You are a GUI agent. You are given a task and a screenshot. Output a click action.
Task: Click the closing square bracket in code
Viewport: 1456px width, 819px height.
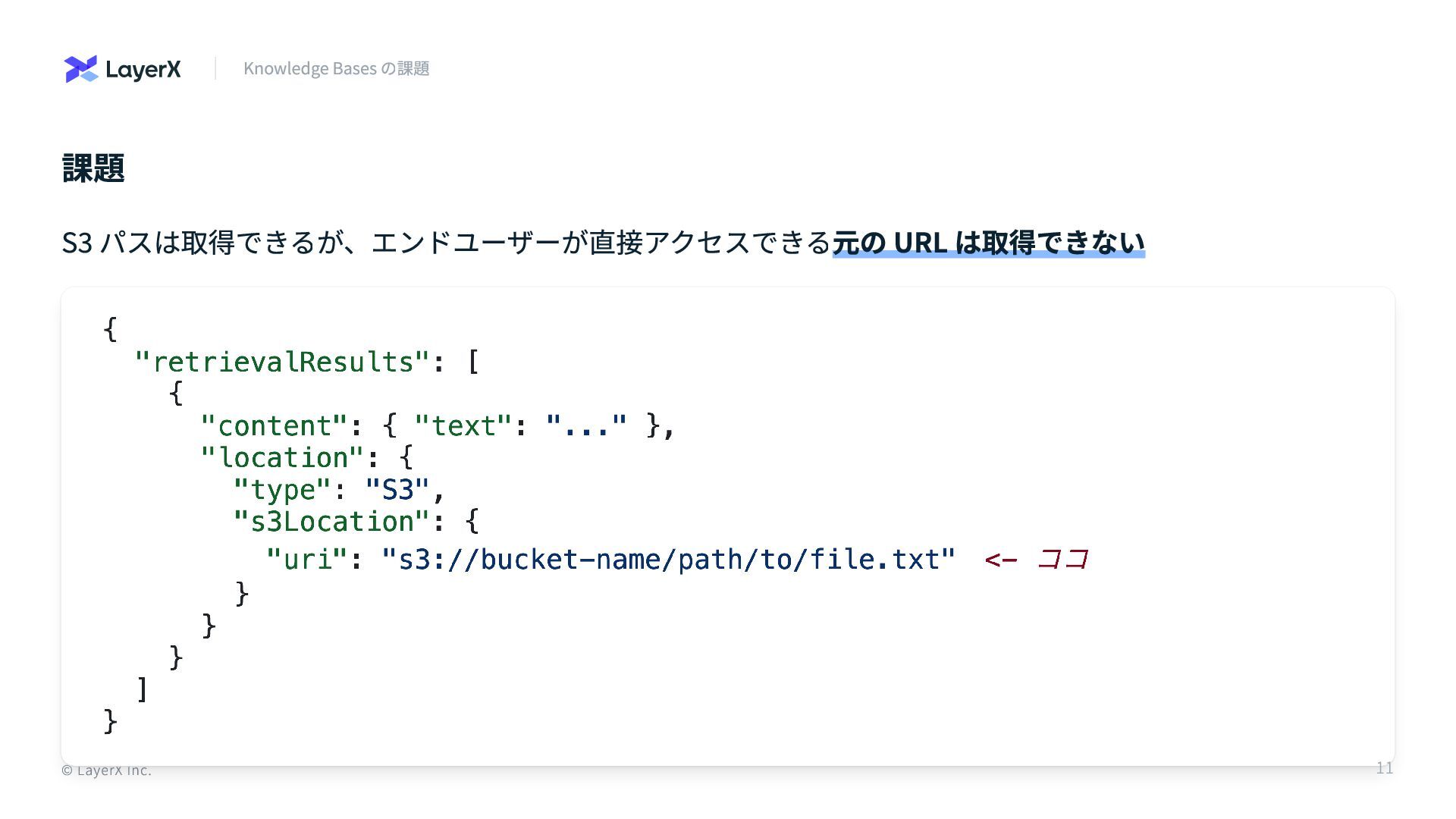(x=143, y=689)
